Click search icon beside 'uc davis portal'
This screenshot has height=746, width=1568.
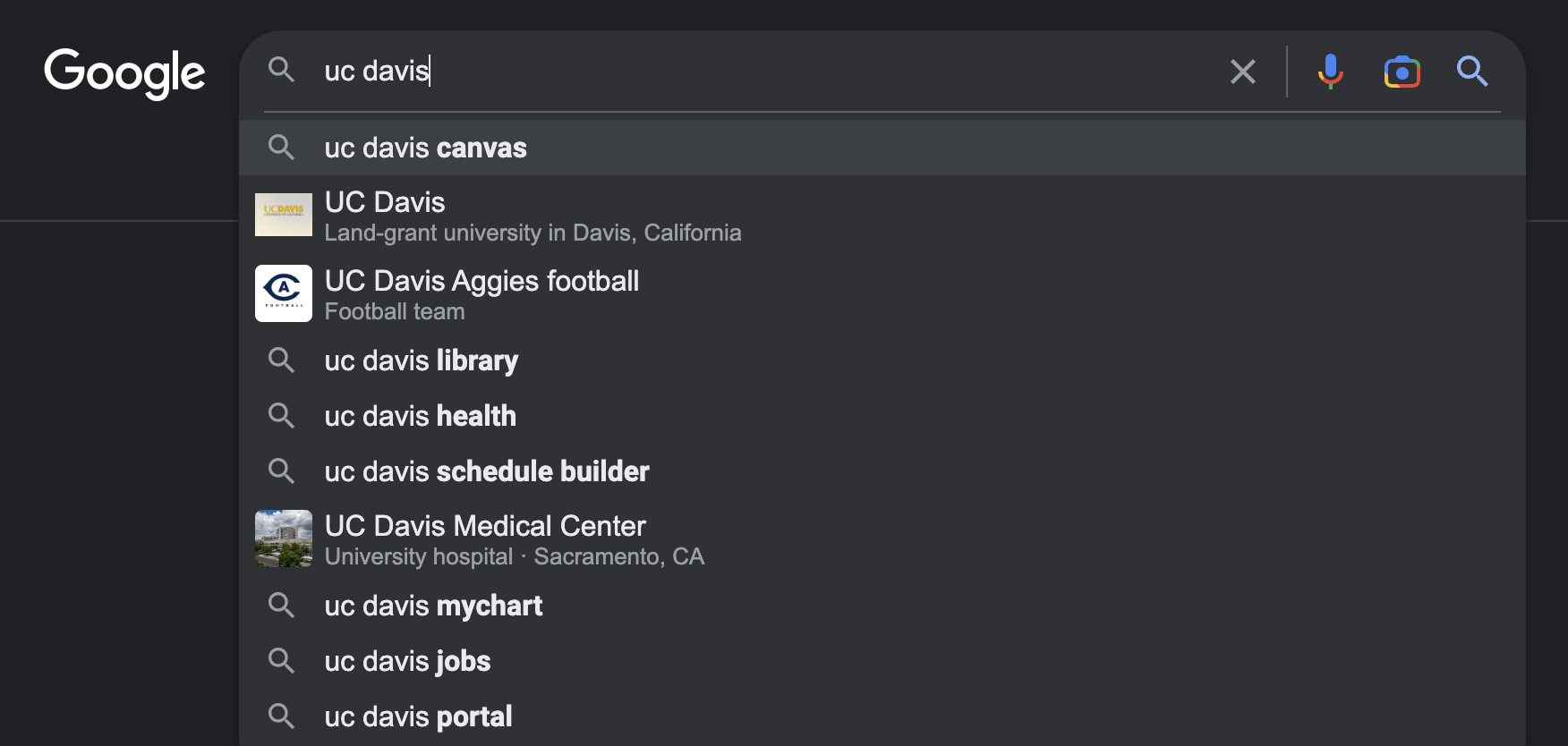click(282, 716)
